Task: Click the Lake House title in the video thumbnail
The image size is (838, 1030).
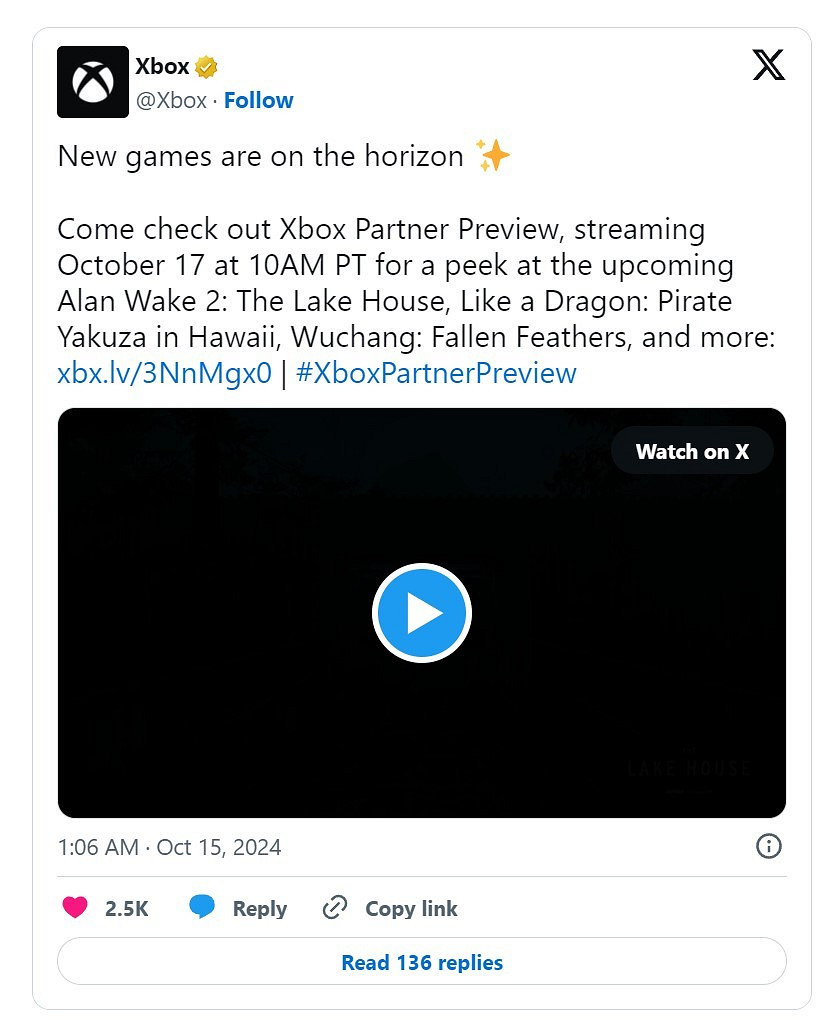Action: pyautogui.click(x=688, y=768)
